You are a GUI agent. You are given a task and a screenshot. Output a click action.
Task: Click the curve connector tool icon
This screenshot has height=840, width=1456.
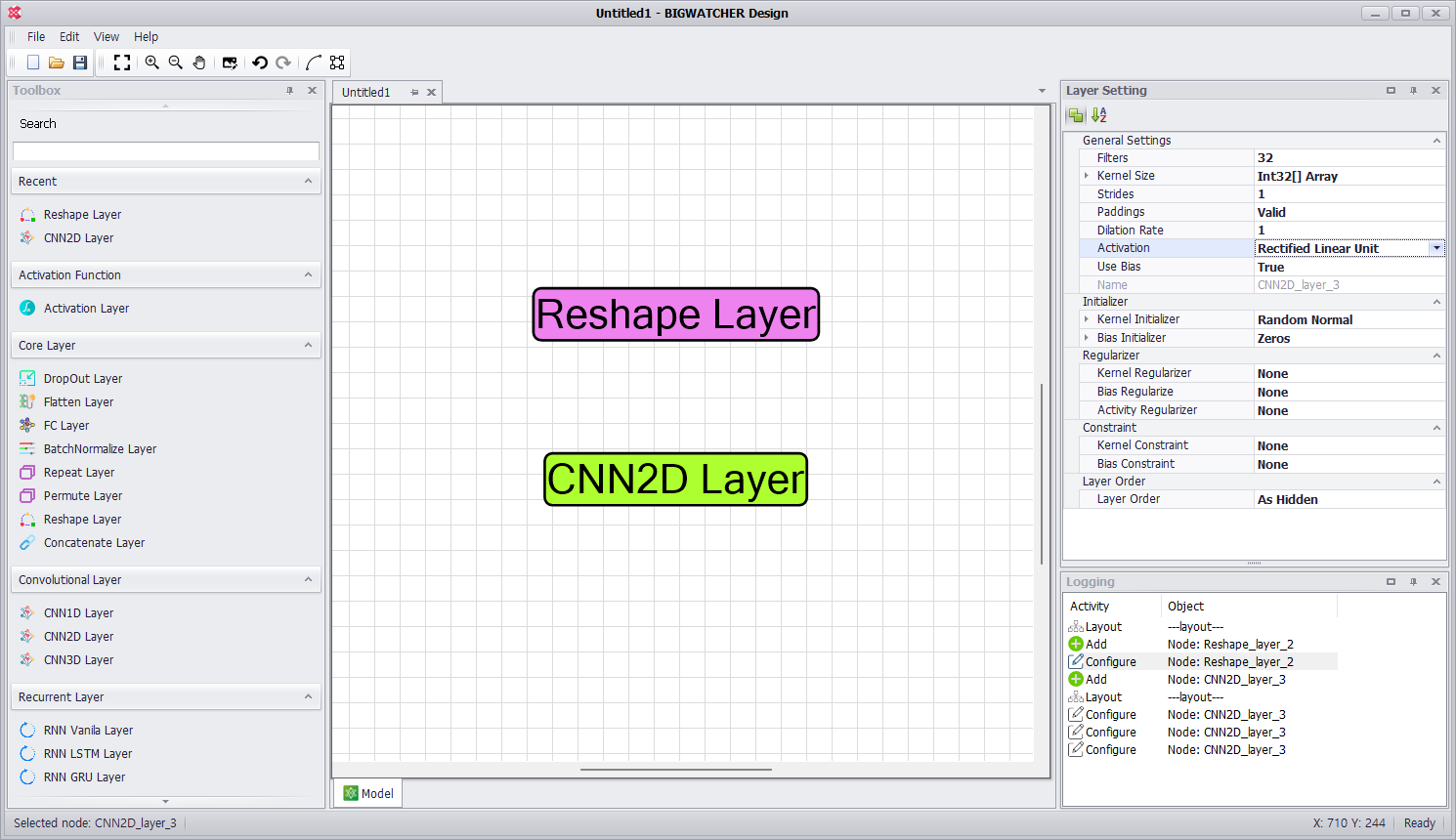[x=313, y=63]
